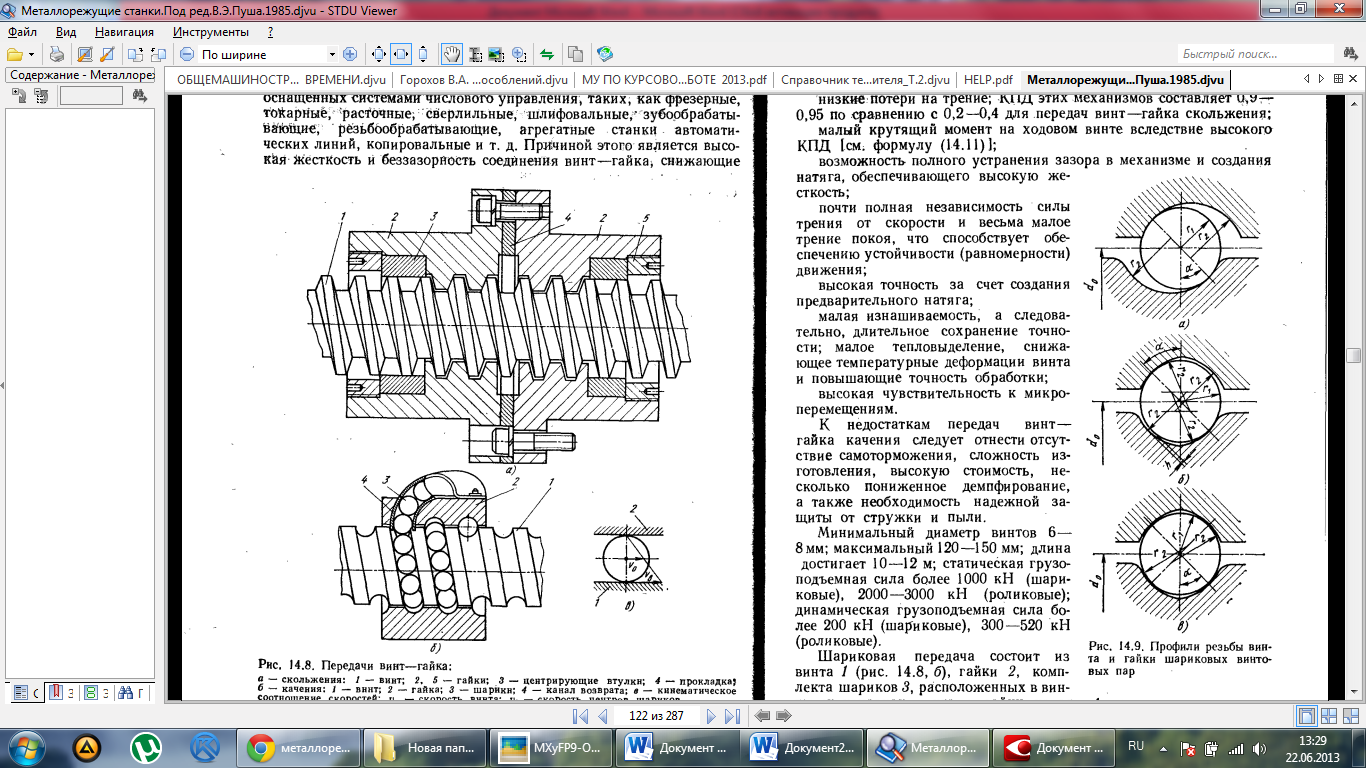Image resolution: width=1366 pixels, height=768 pixels.
Task: Open Windows Start button
Action: 26,747
